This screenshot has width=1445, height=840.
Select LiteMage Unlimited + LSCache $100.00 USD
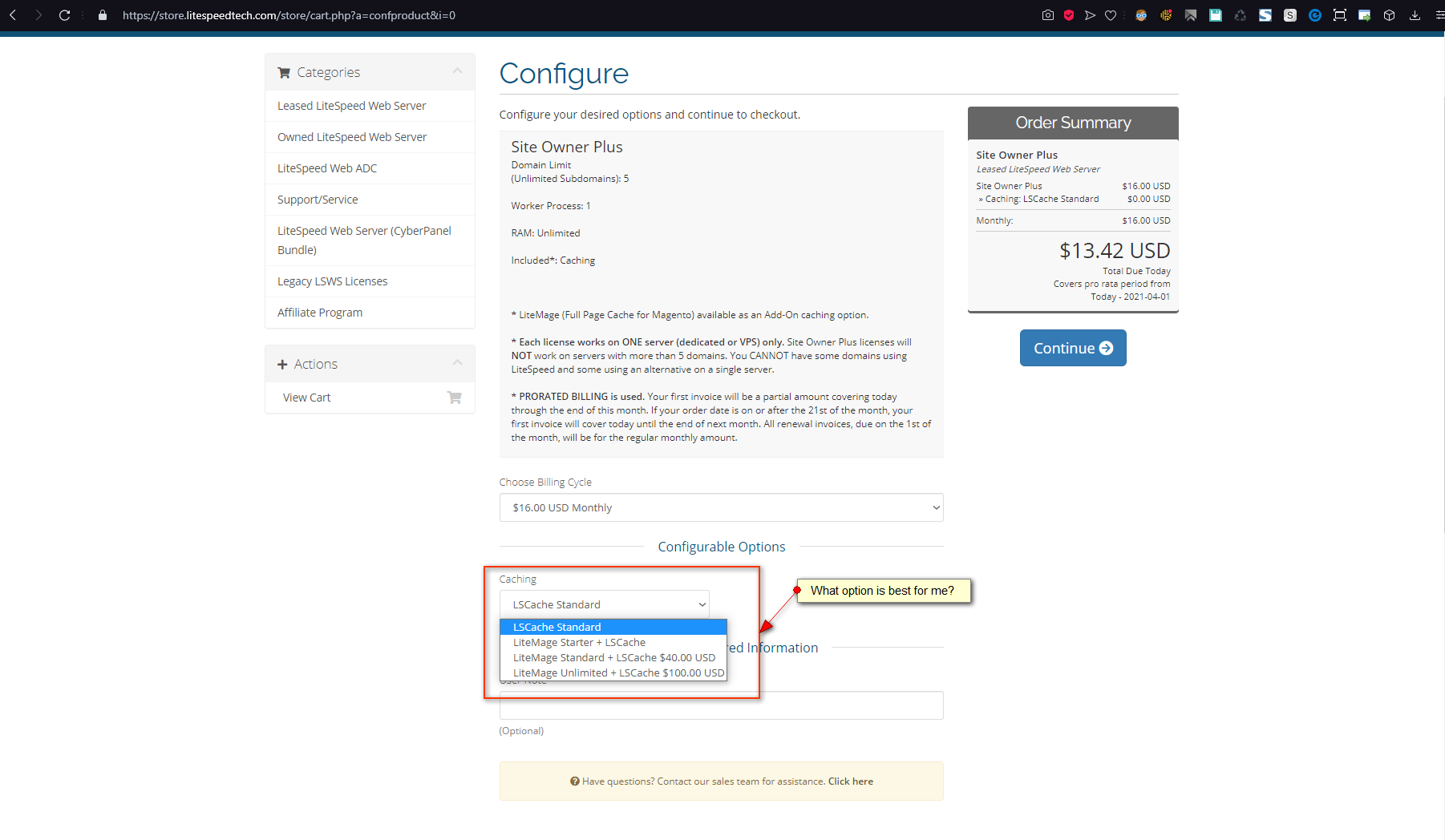pos(613,672)
